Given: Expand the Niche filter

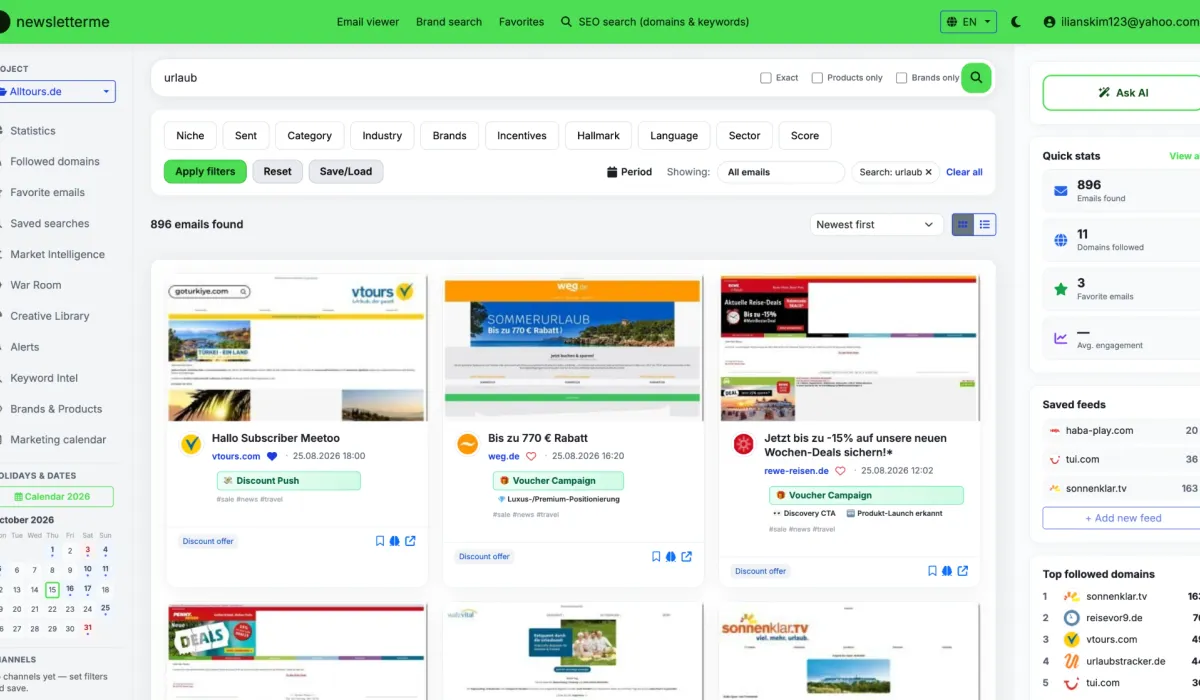Looking at the screenshot, I should [190, 136].
